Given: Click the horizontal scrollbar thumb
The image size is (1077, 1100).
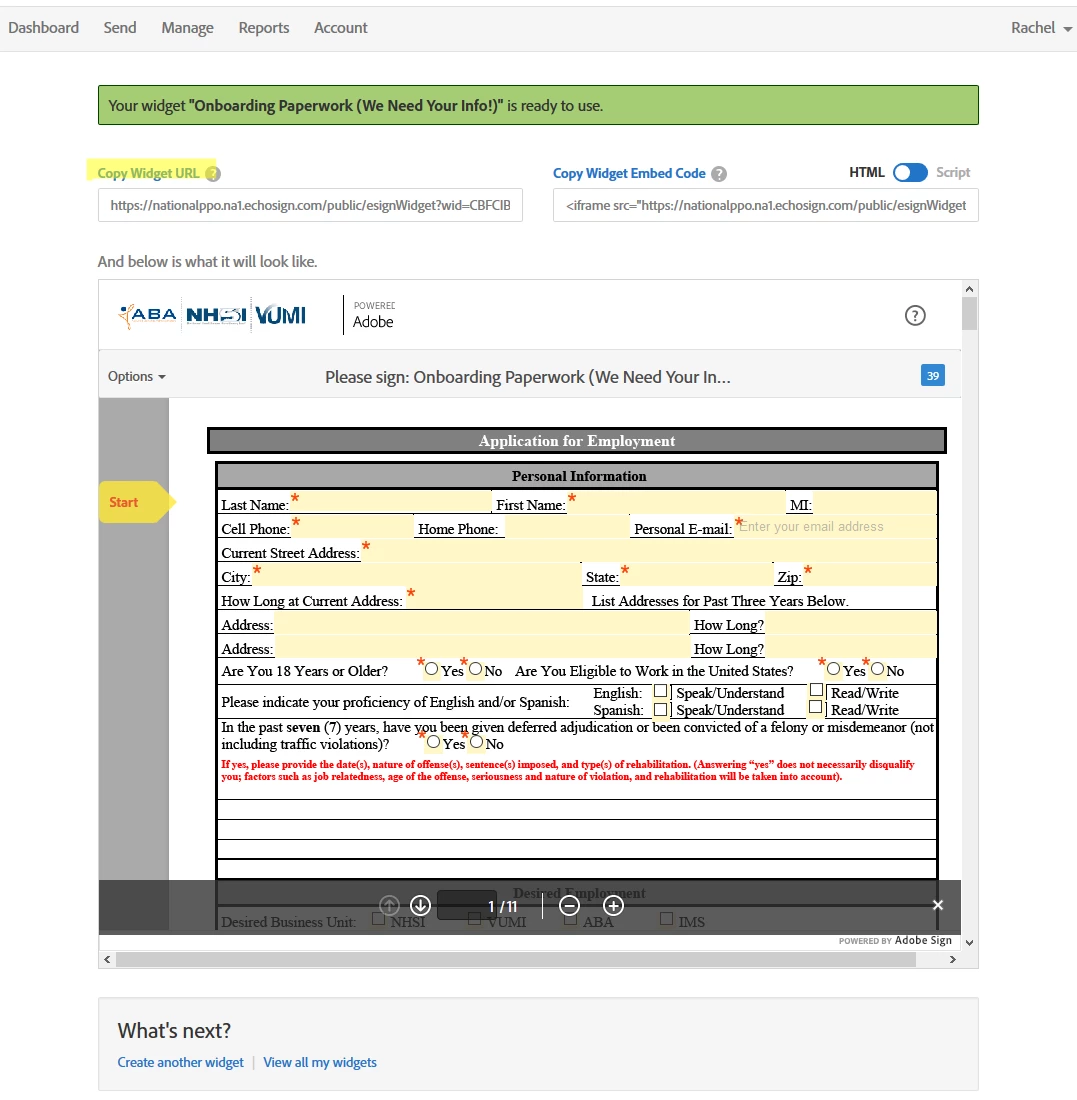Looking at the screenshot, I should pos(516,959).
